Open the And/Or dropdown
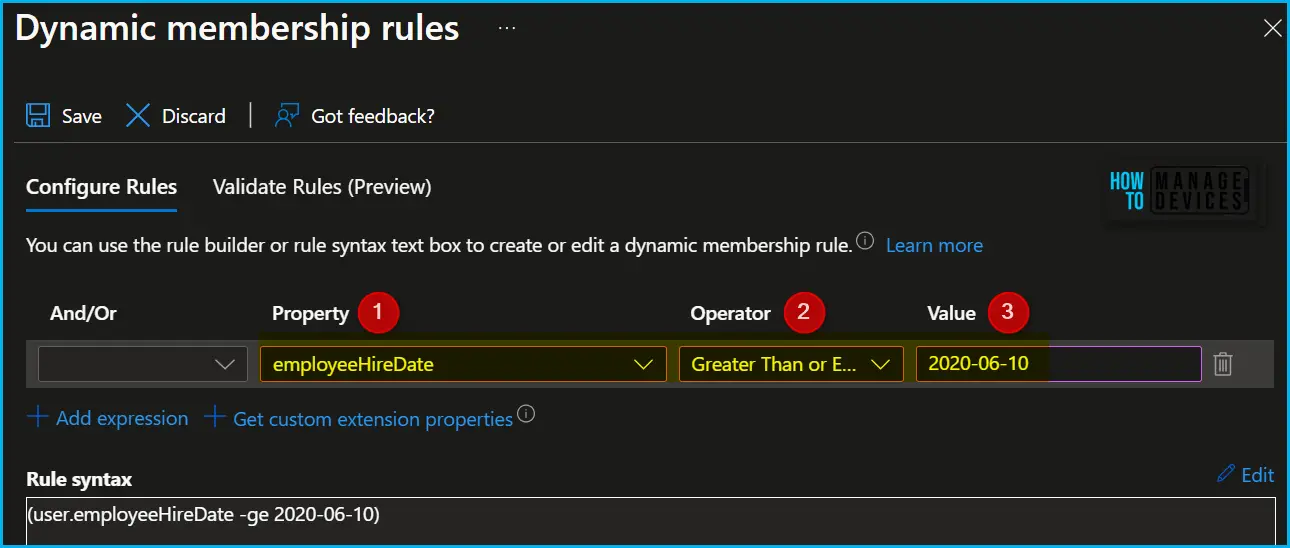 click(x=142, y=364)
